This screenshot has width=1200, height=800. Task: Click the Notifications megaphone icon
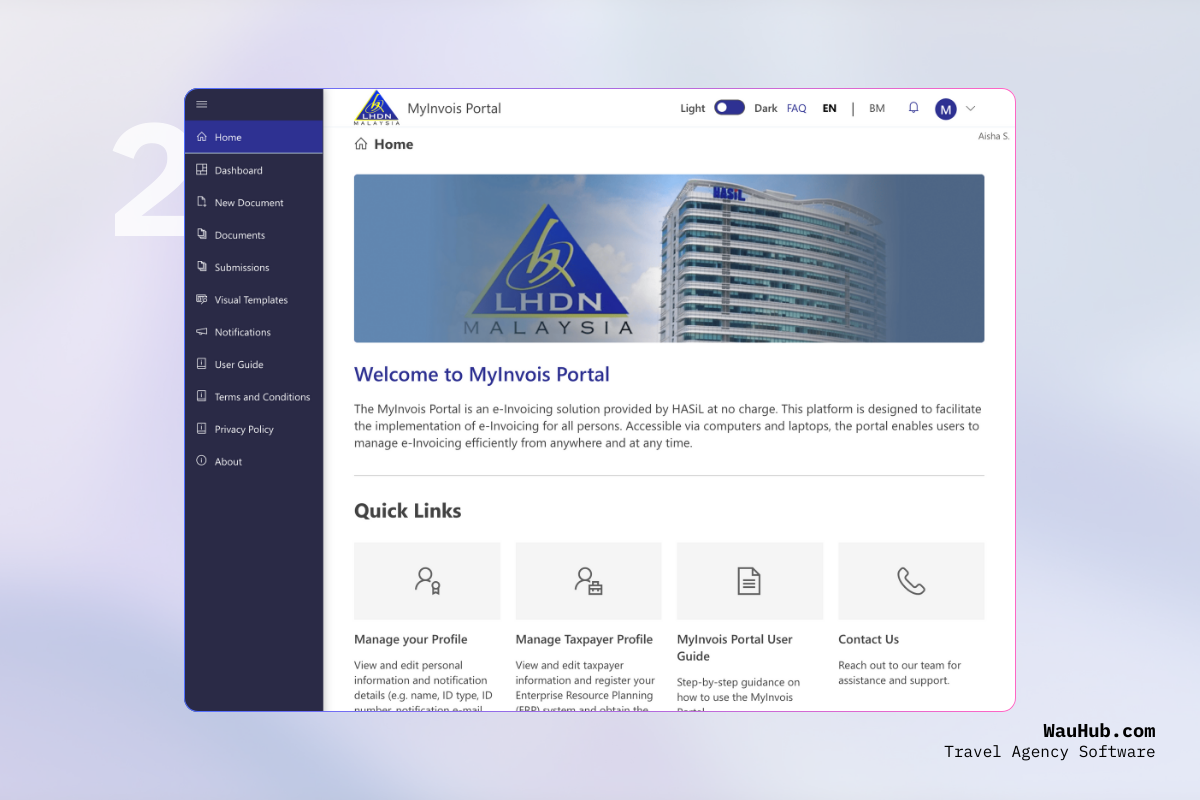click(x=201, y=332)
